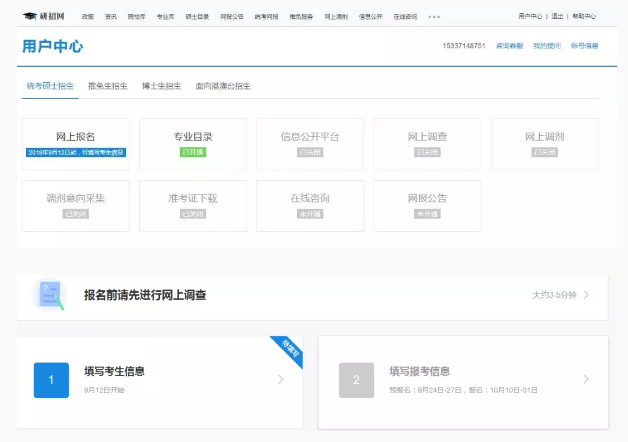This screenshot has height=442, width=628.
Task: Switch to the 面向港澳台招生 tab
Action: 223,86
